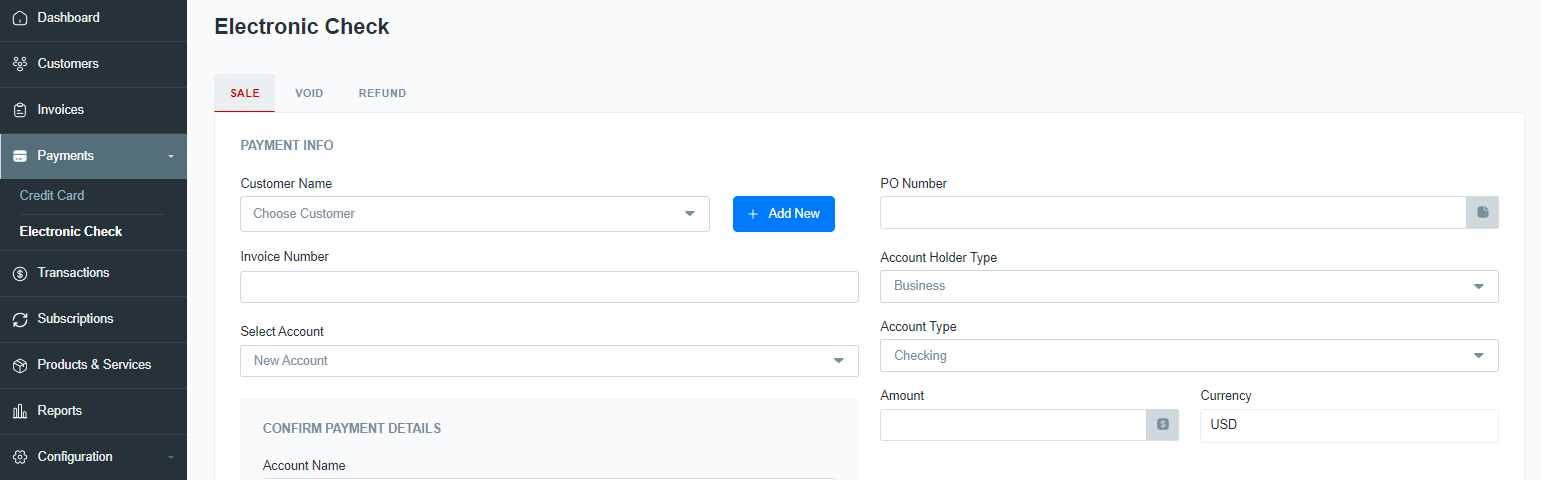Collapse the Payments menu arrow

click(x=171, y=157)
